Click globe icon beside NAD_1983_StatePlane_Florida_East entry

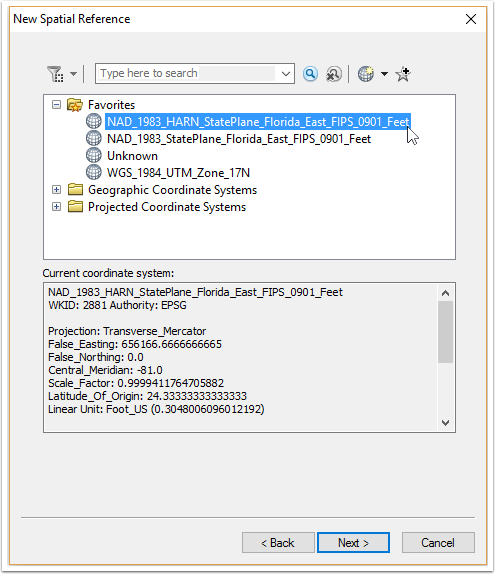(94, 138)
